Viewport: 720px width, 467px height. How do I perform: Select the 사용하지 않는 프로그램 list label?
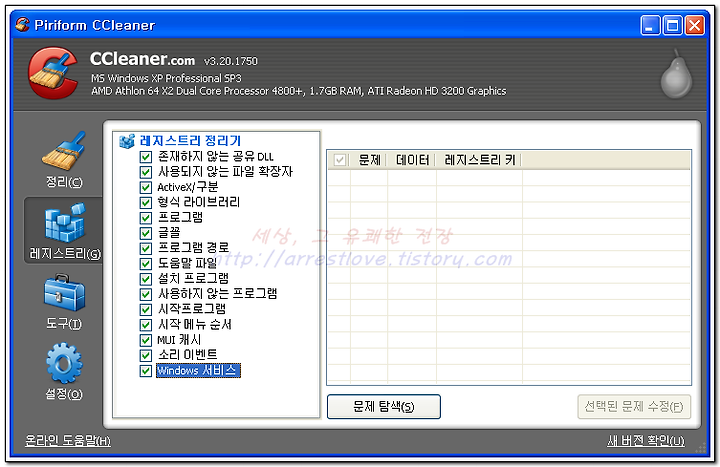(218, 294)
